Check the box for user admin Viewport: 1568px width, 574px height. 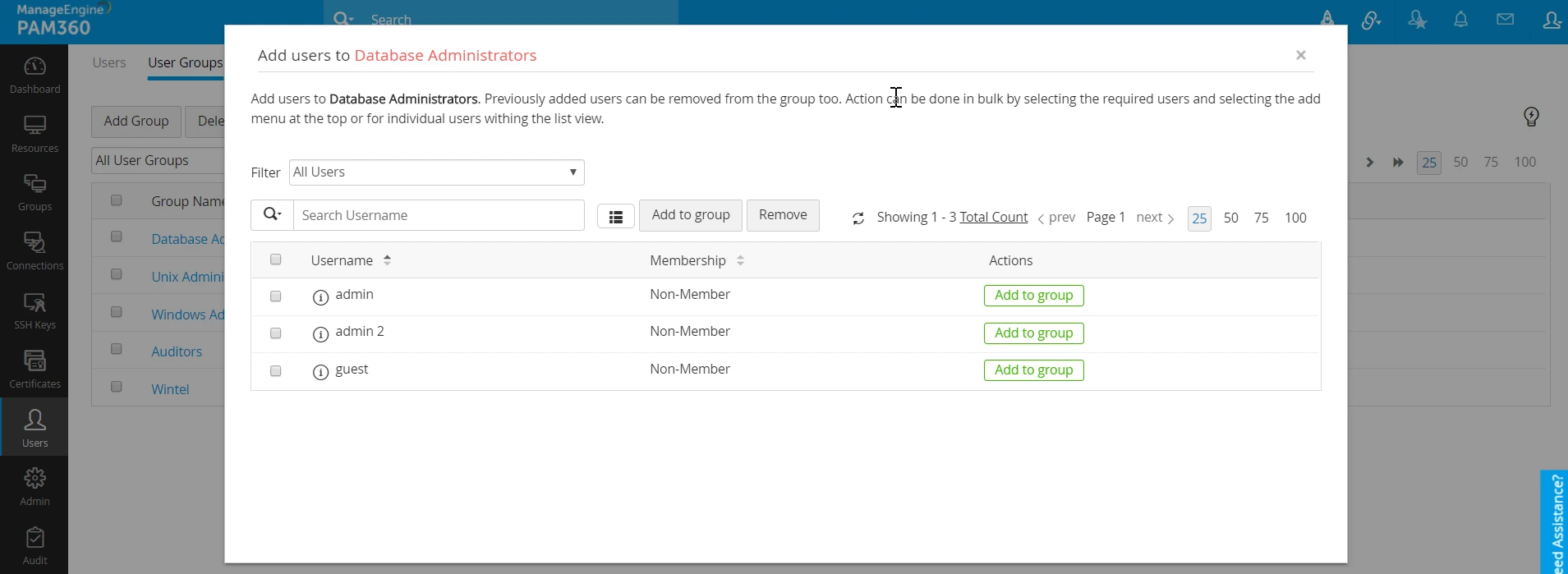(276, 296)
